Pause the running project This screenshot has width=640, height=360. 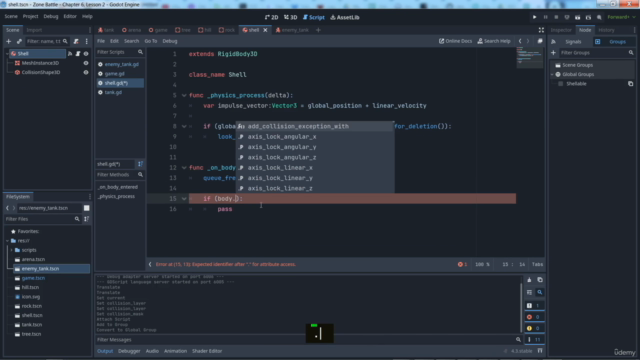pos(545,17)
